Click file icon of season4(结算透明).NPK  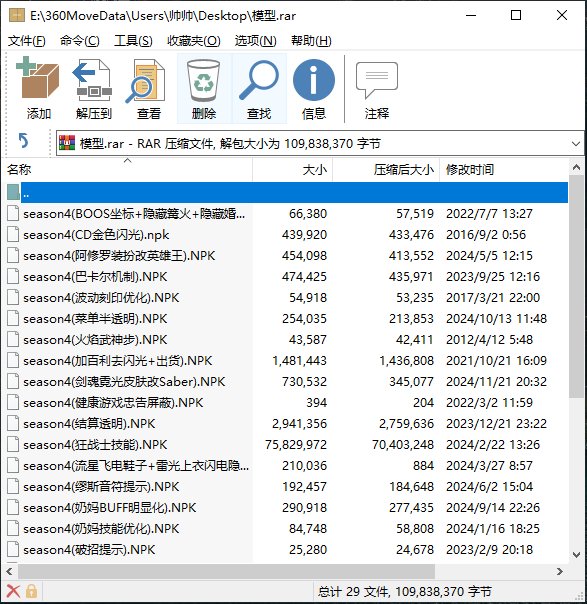13,424
